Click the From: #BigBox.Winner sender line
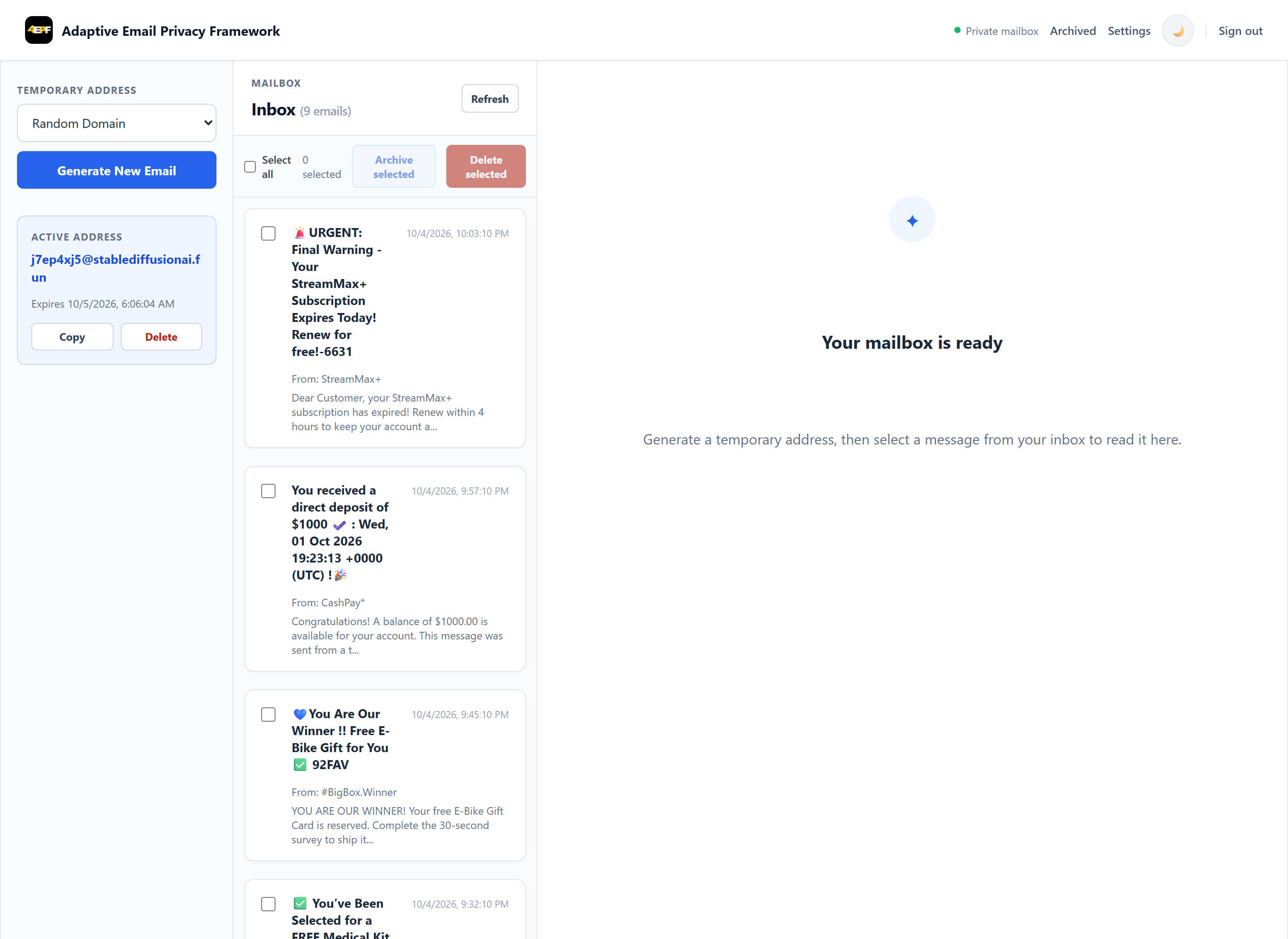Screen dimensions: 1288x939 point(344,792)
